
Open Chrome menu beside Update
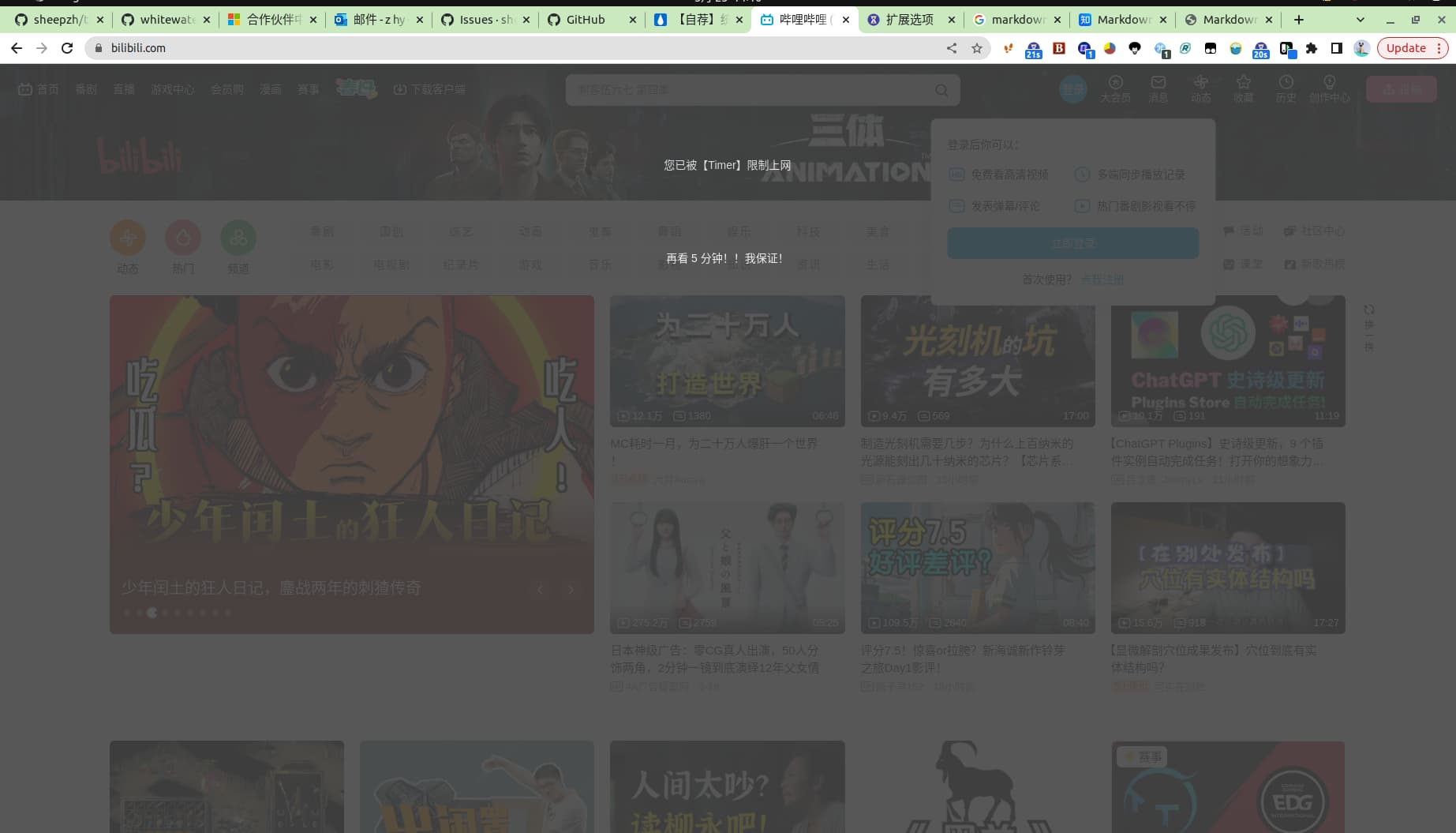tap(1439, 48)
